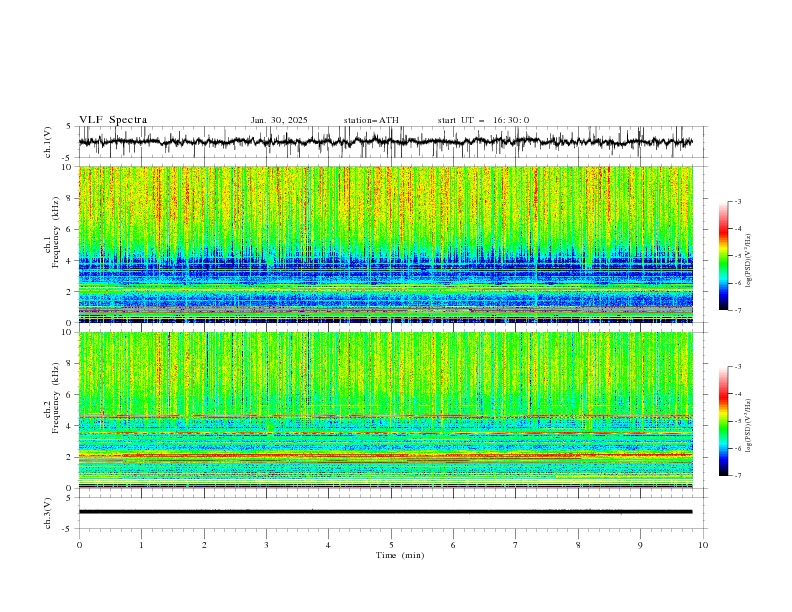Click the ch.1 spectrogram color bar
The height and width of the screenshot is (612, 792).
(x=723, y=256)
